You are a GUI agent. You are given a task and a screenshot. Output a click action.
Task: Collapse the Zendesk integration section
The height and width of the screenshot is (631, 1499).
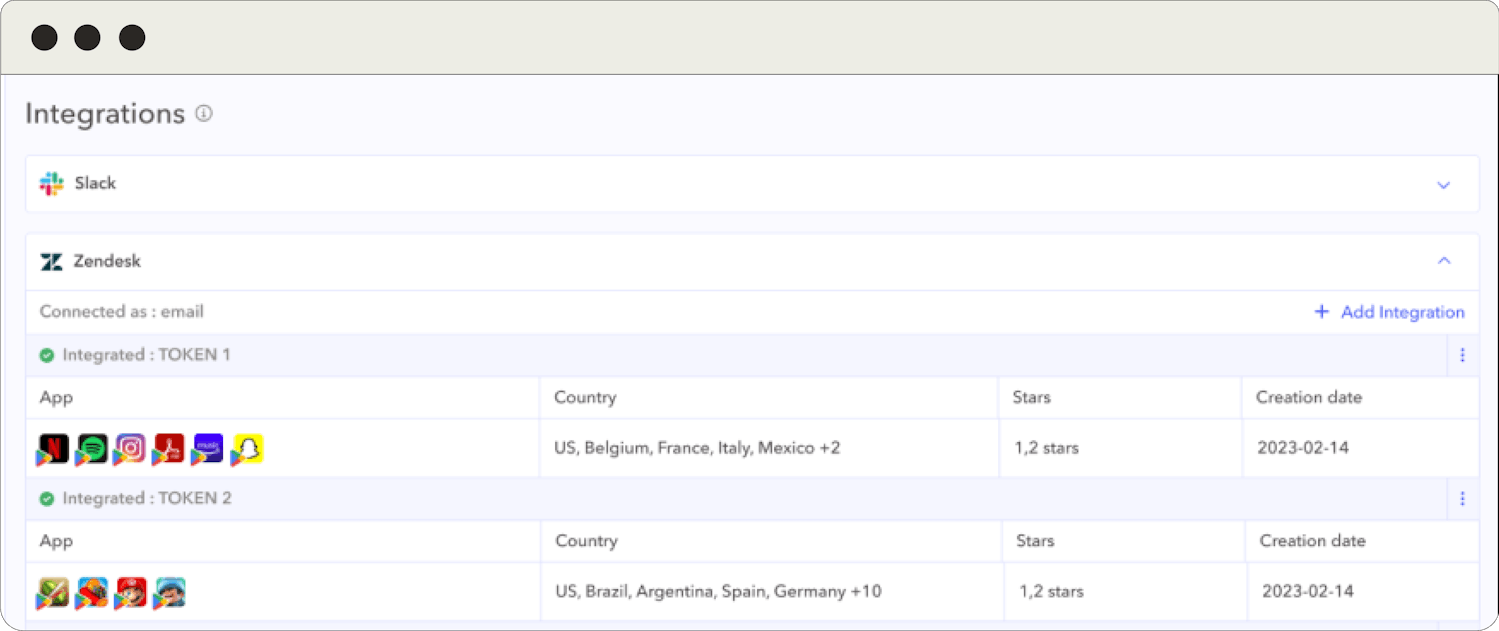(1443, 261)
